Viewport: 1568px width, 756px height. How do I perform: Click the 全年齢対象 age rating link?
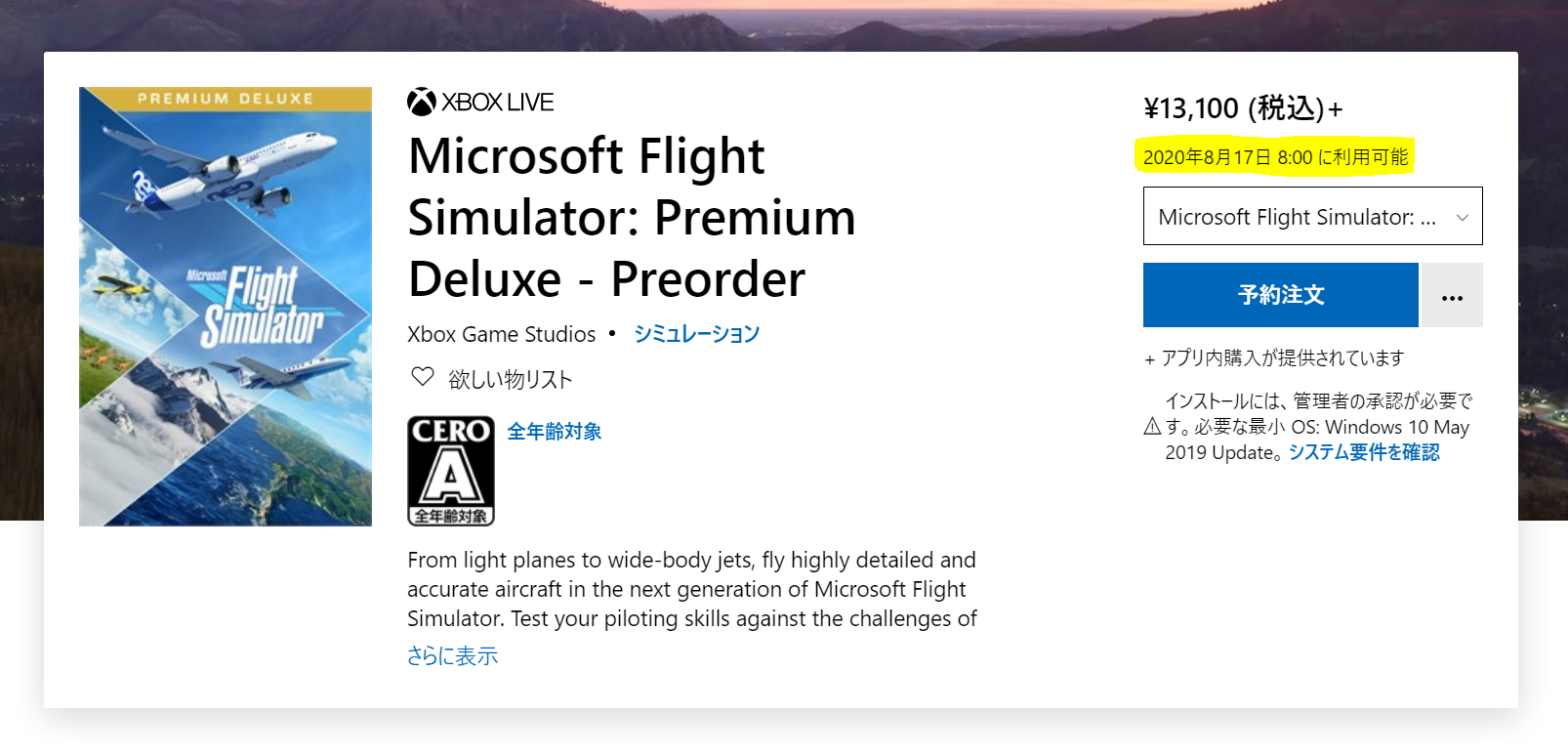[553, 430]
